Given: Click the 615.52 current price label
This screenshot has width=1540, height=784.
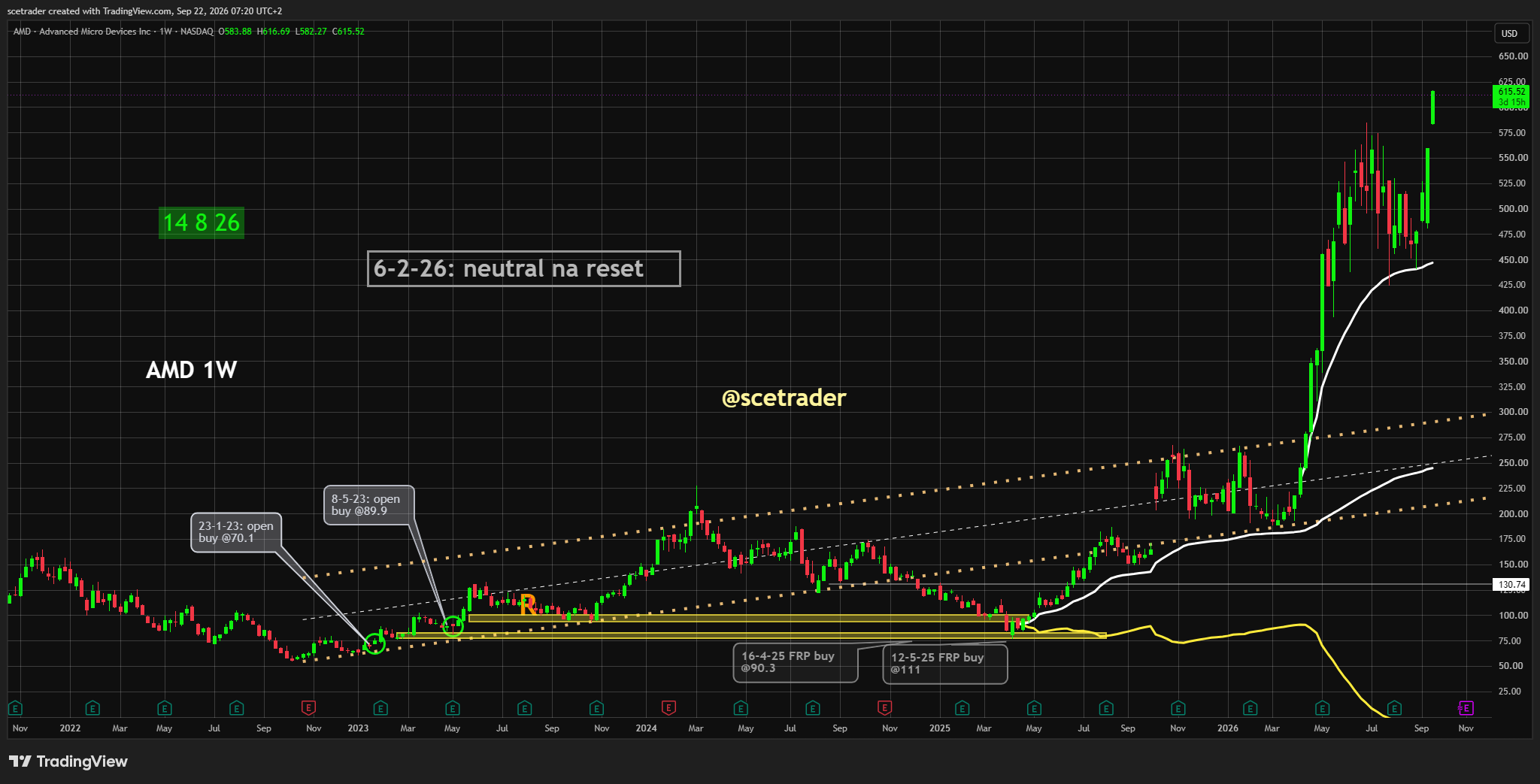Looking at the screenshot, I should [1511, 97].
